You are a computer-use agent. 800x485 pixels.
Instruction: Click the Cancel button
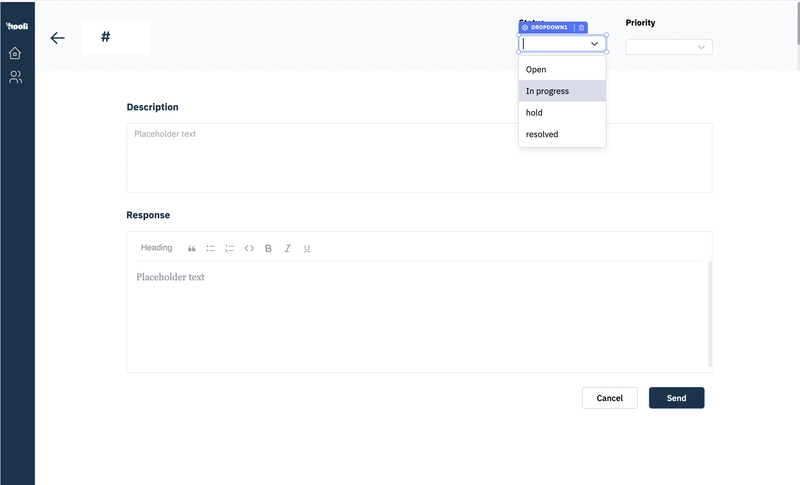pyautogui.click(x=610, y=398)
